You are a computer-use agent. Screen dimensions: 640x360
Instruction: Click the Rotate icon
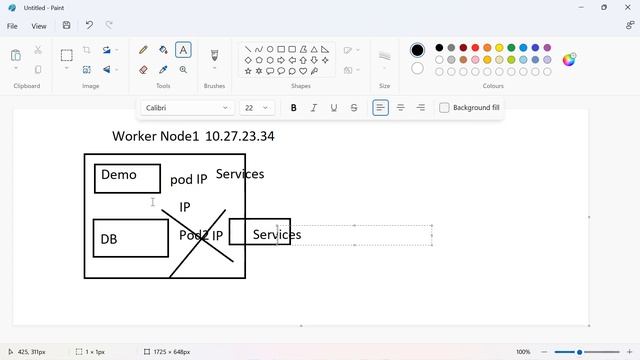(x=107, y=50)
